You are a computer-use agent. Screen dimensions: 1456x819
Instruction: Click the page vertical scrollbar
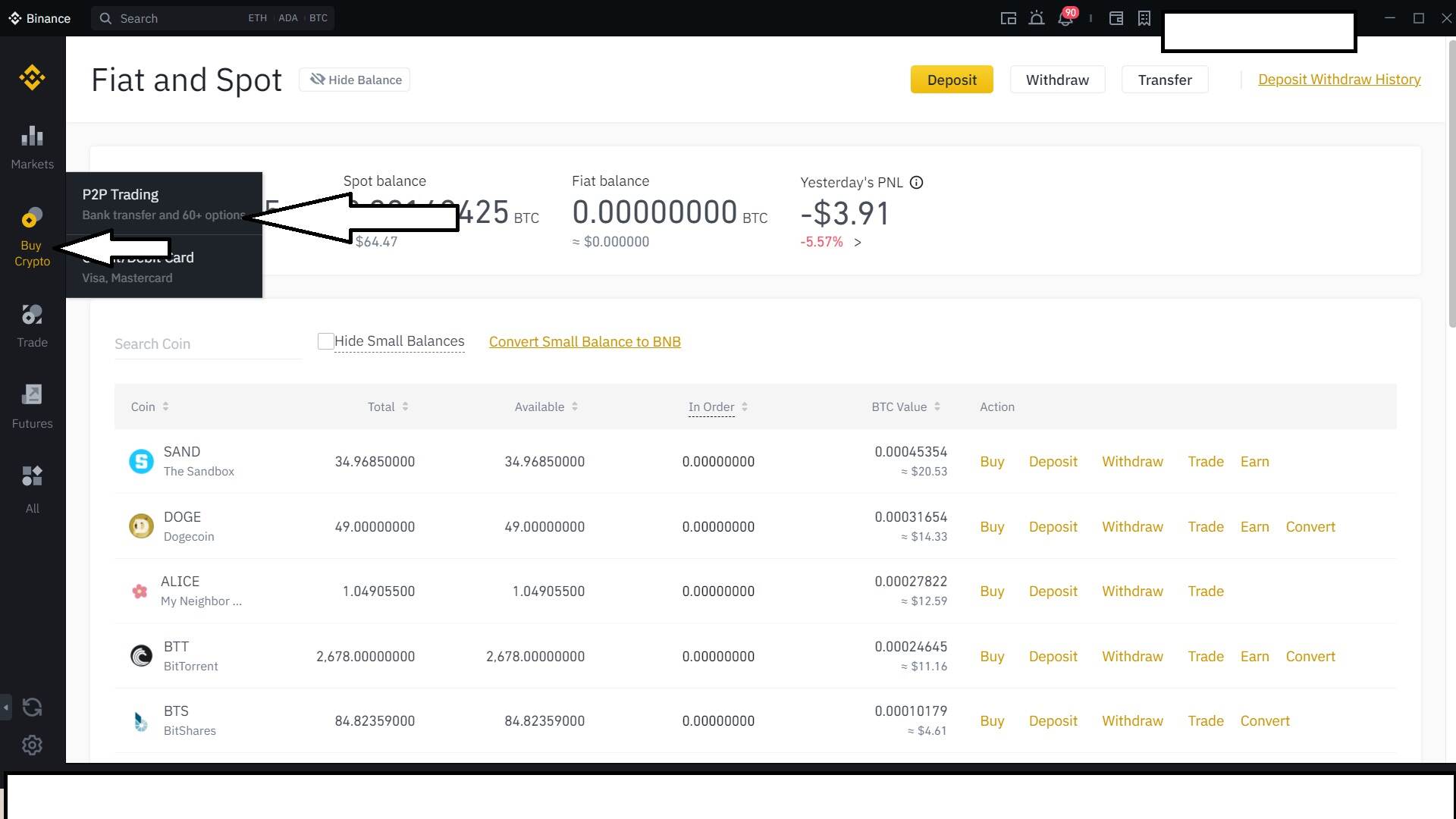(x=1451, y=184)
